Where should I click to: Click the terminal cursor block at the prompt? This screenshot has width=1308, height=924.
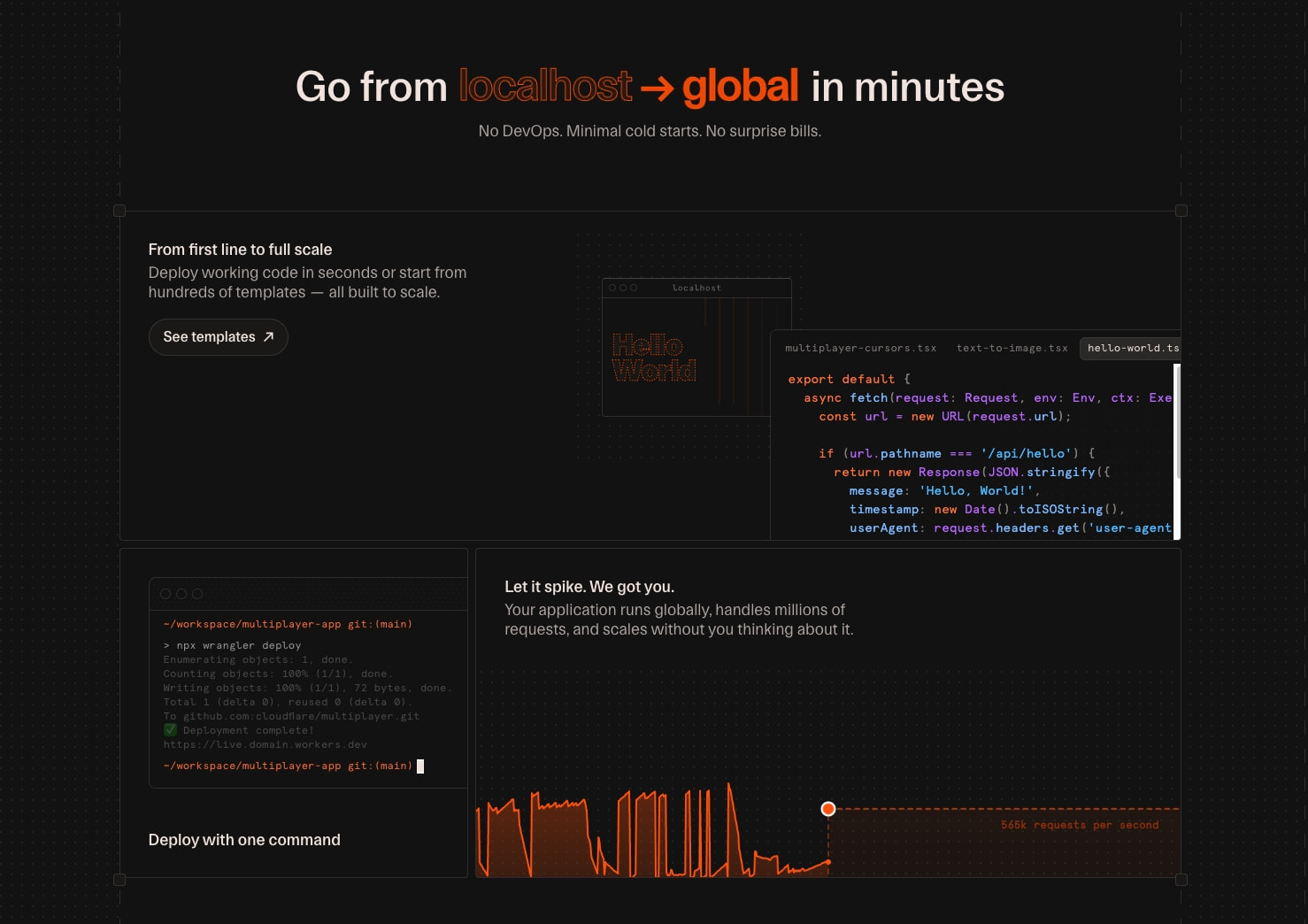420,766
